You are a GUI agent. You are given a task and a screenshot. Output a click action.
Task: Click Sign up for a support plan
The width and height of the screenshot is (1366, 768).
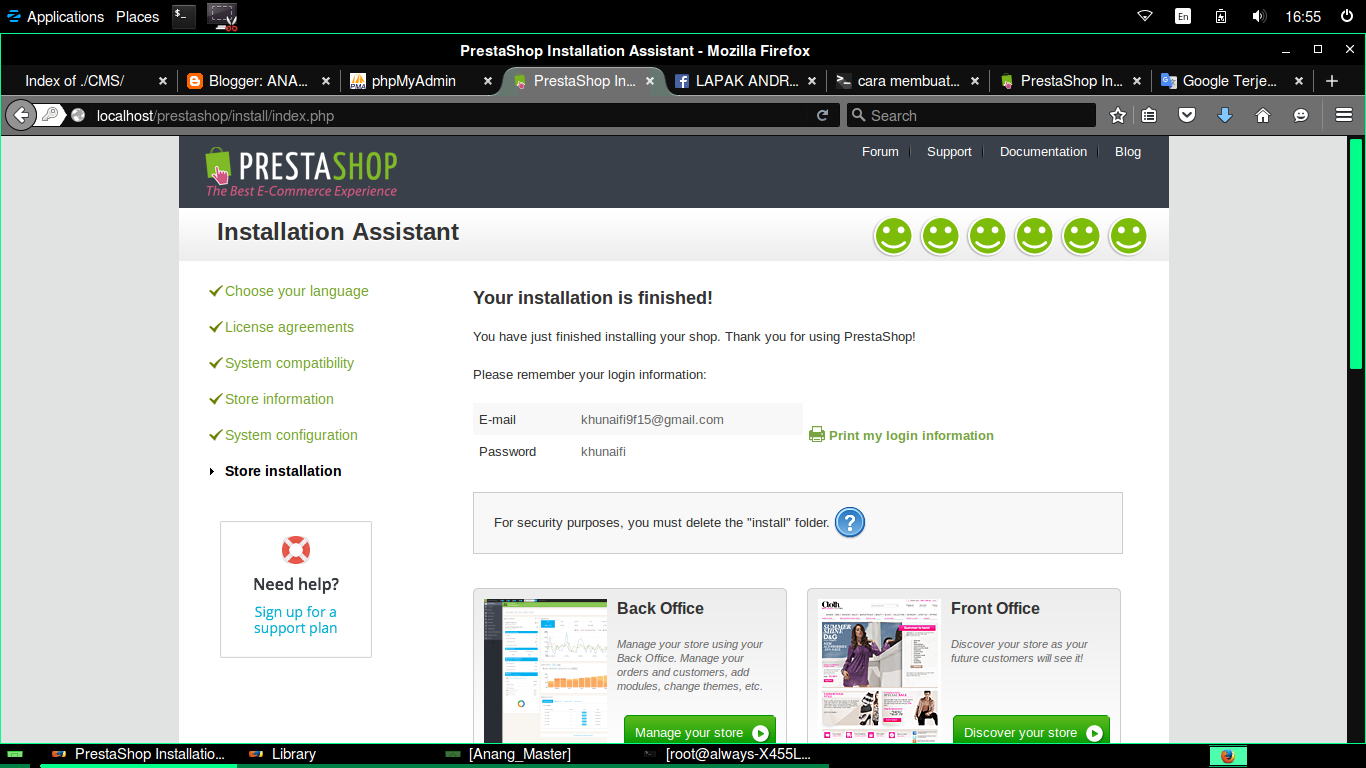tap(295, 620)
